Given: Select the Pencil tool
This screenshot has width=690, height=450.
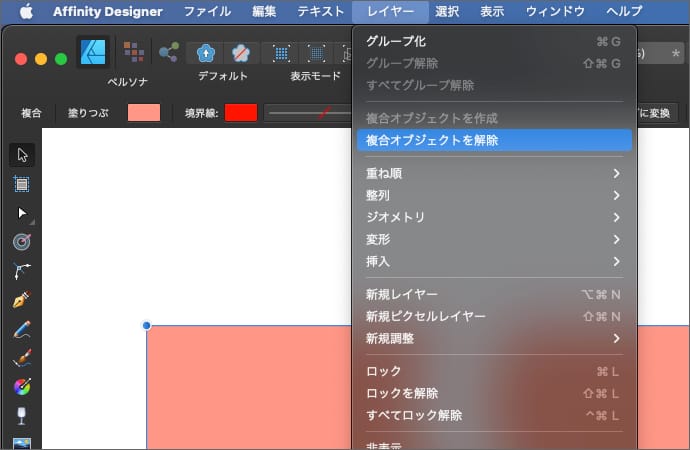Looking at the screenshot, I should click(22, 328).
